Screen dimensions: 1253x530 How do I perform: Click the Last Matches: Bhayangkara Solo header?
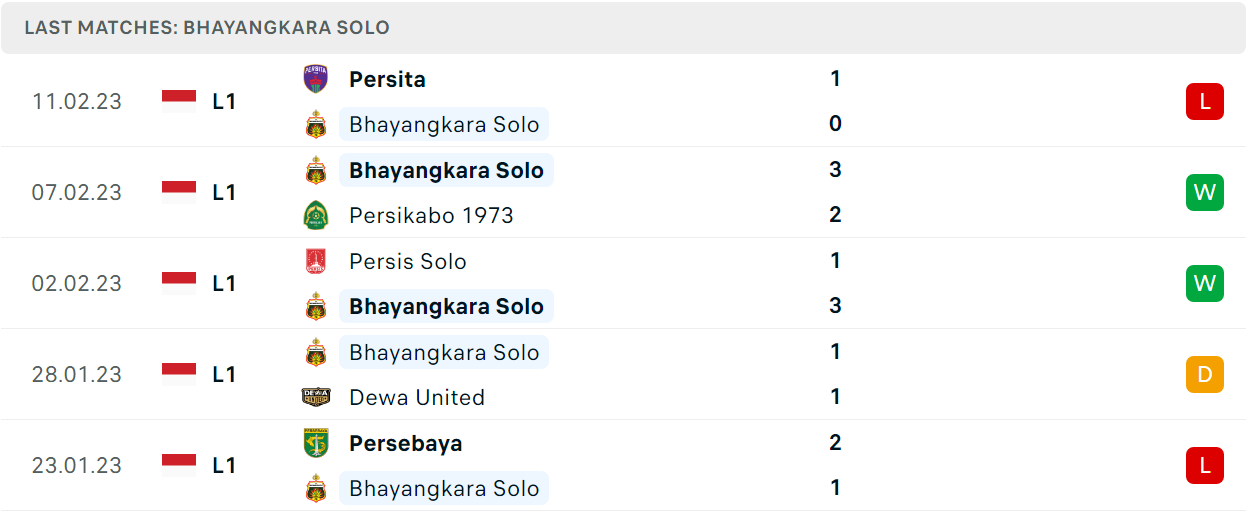click(x=207, y=27)
